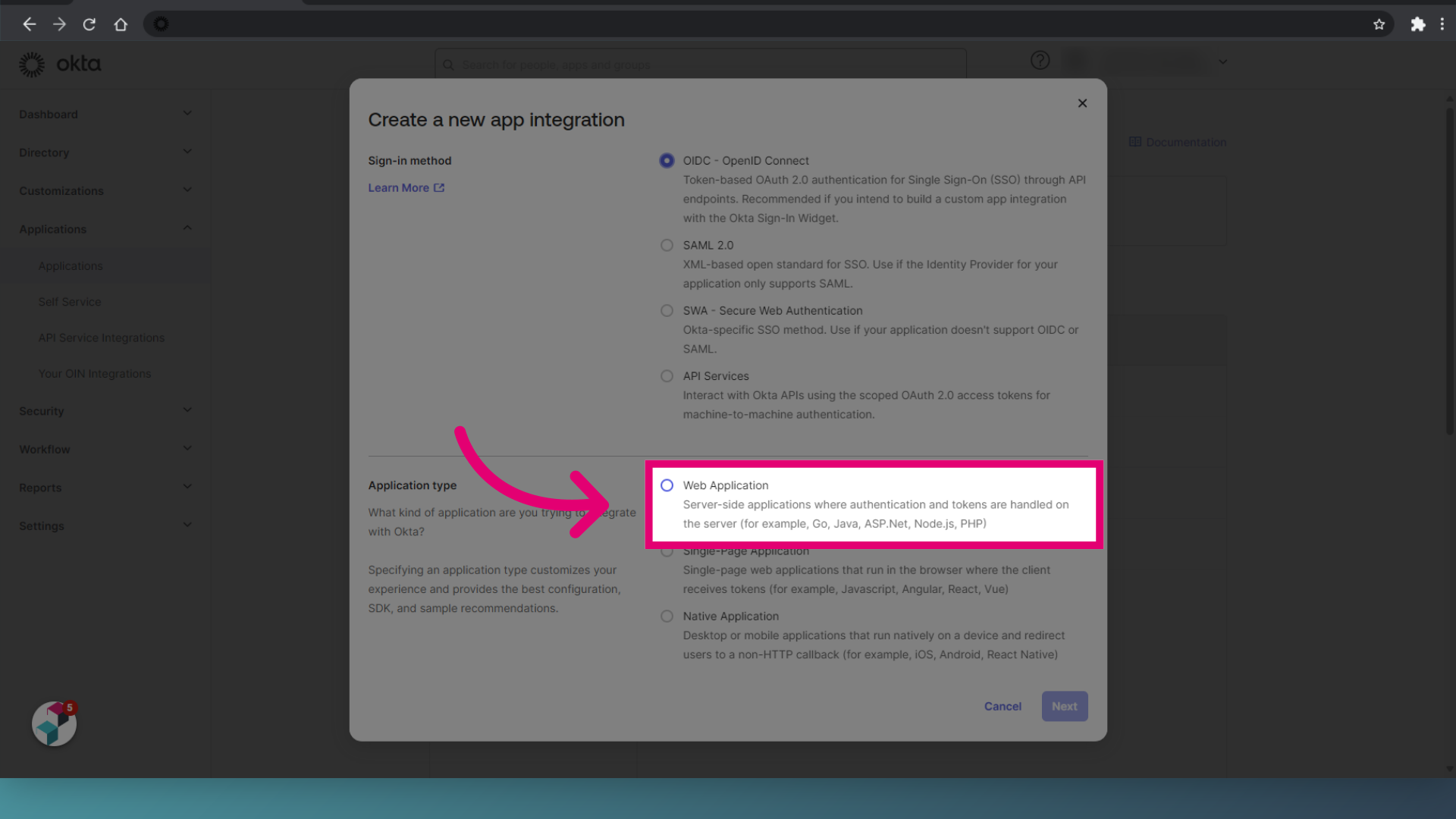Open API Service Integrations
Image resolution: width=1456 pixels, height=819 pixels.
tap(102, 338)
